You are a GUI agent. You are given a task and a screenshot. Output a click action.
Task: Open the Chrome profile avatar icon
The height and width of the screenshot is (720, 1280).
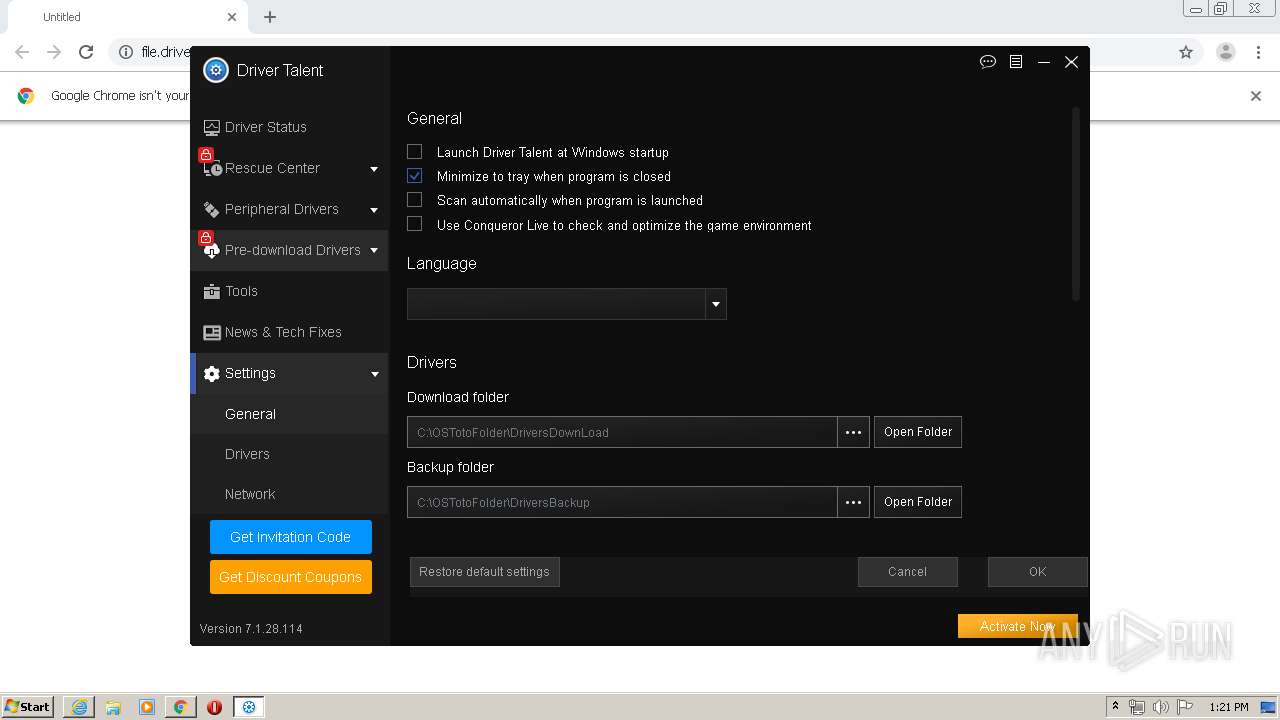tap(1226, 52)
